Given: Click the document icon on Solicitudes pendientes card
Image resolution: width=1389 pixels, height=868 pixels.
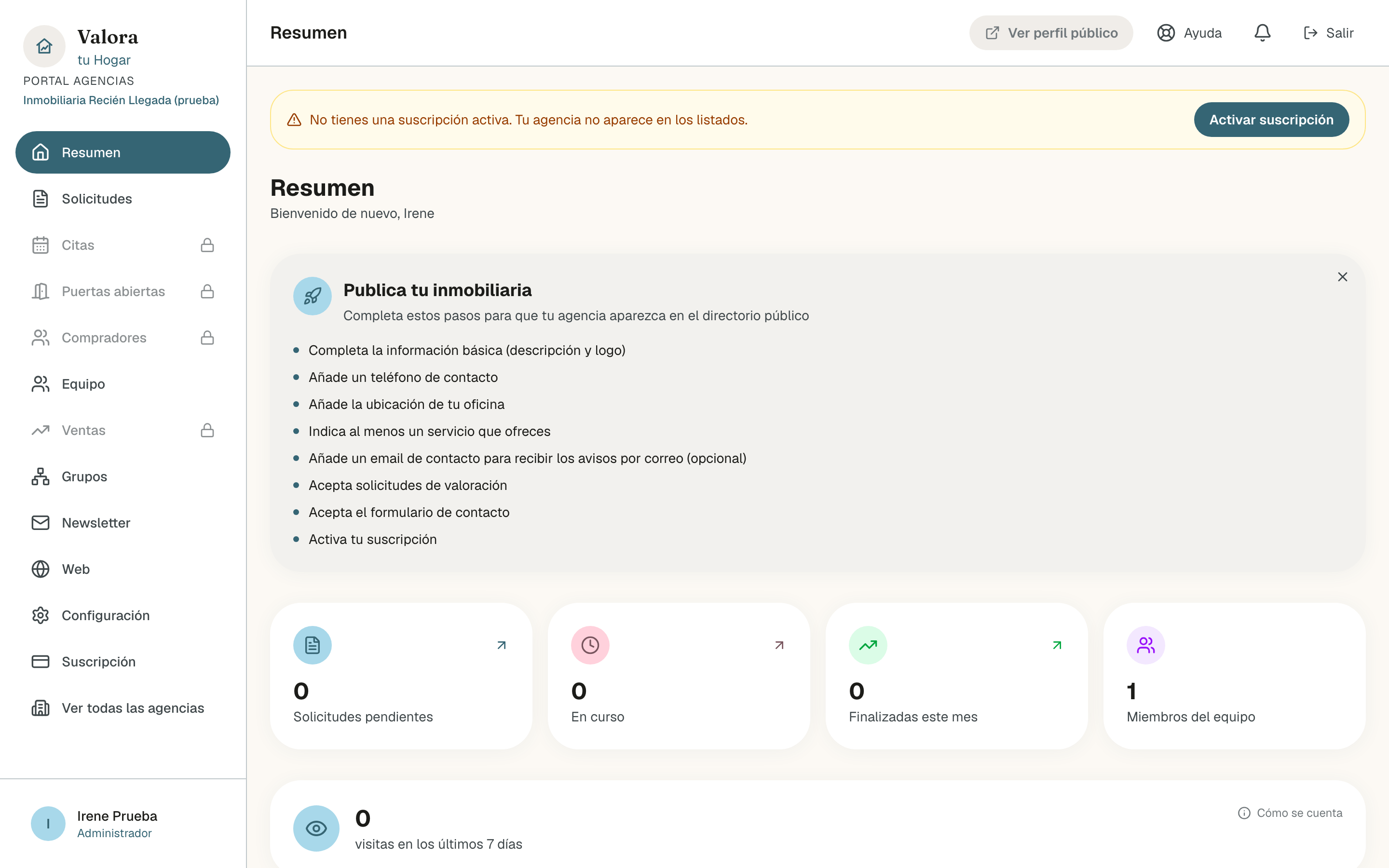Looking at the screenshot, I should coord(312,645).
